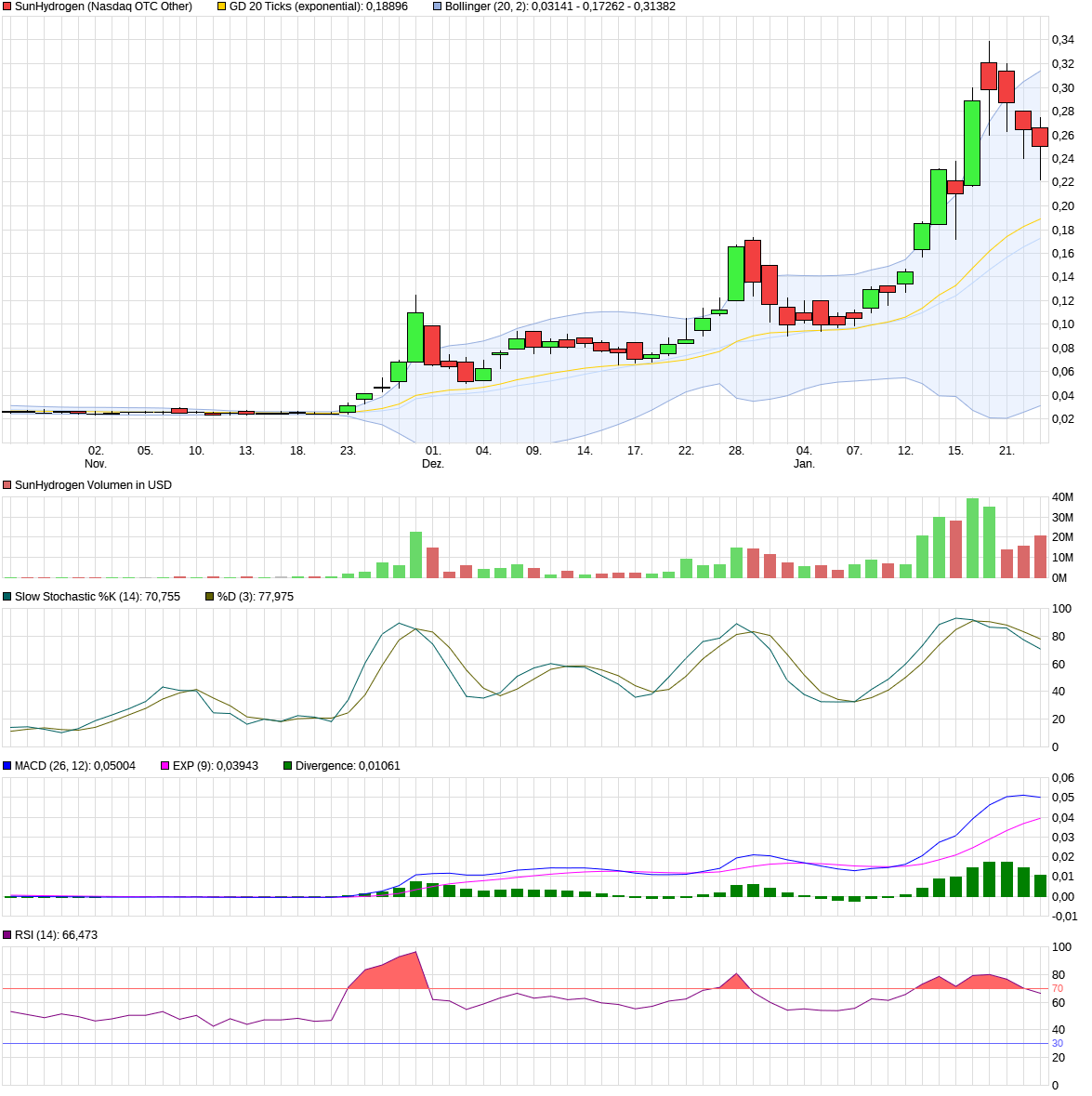Viewport: 1092px width, 1096px height.
Task: Click the tall green candle on 01. Dez.
Action: tap(415, 337)
